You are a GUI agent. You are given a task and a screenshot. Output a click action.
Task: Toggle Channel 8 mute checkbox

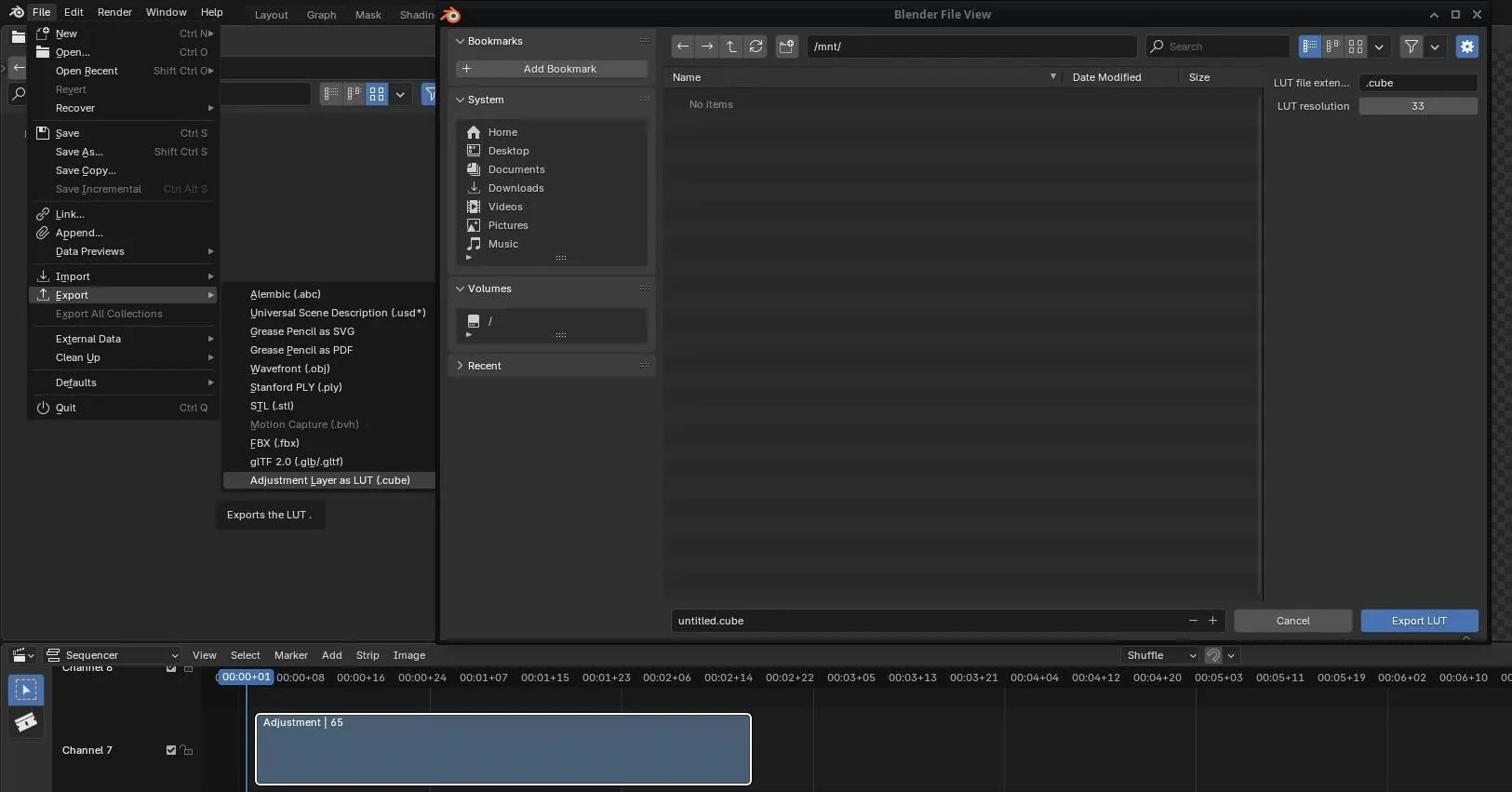(x=171, y=668)
